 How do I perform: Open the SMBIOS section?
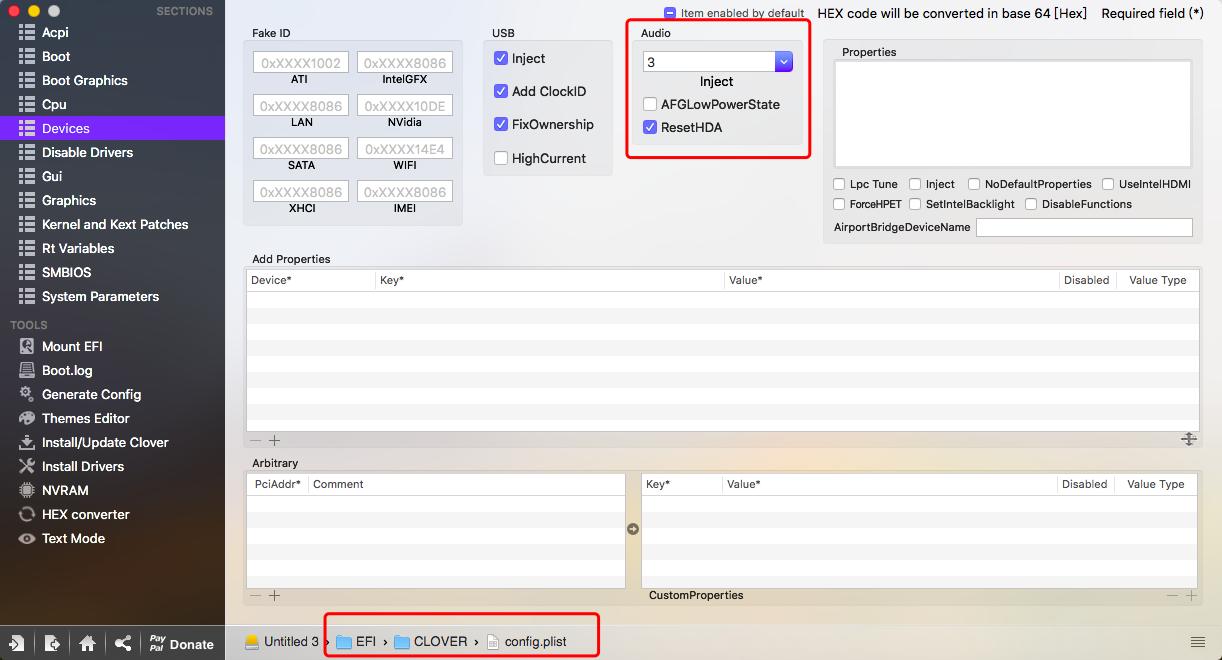coord(66,272)
